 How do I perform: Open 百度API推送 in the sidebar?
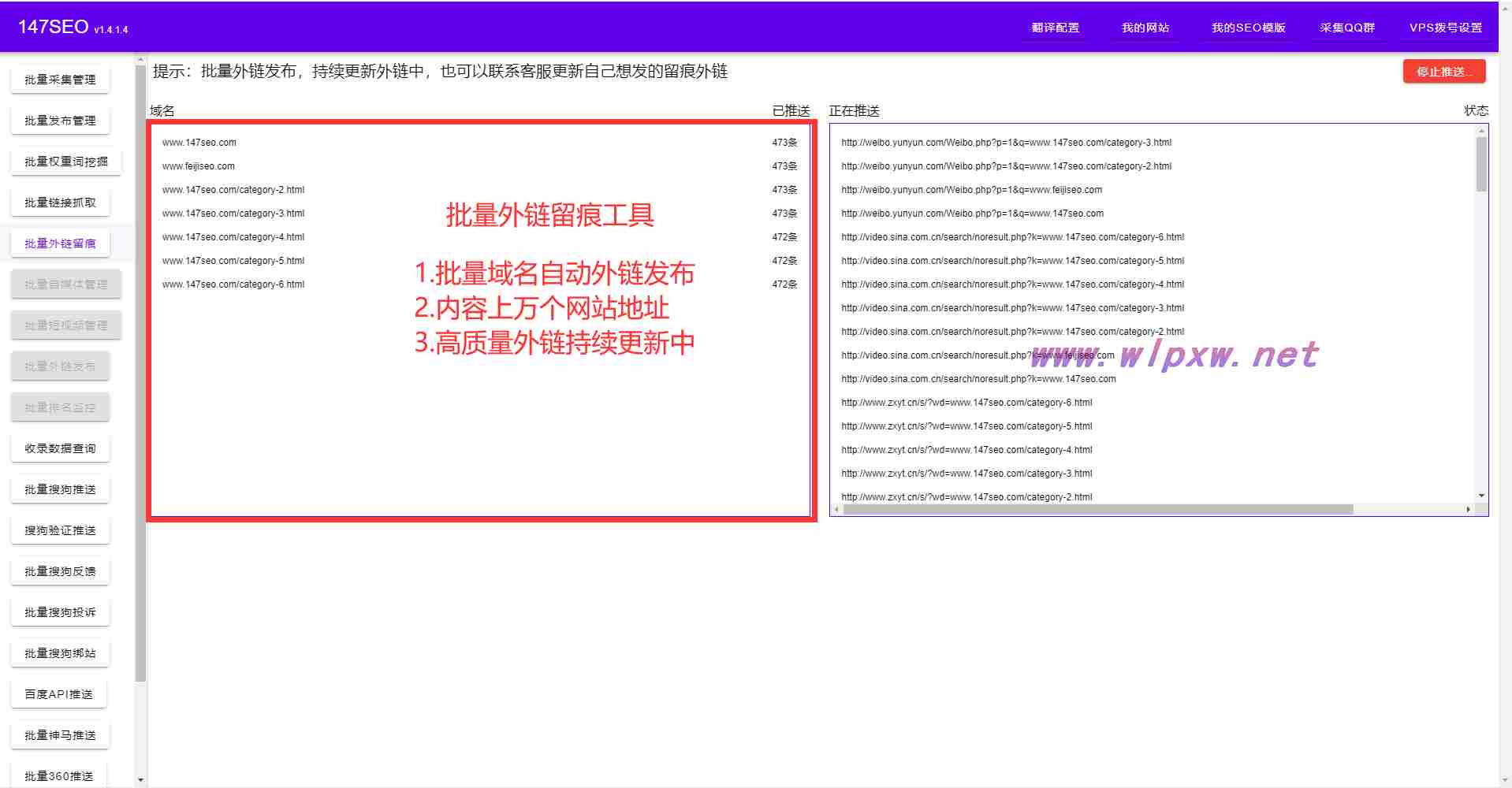click(x=58, y=694)
